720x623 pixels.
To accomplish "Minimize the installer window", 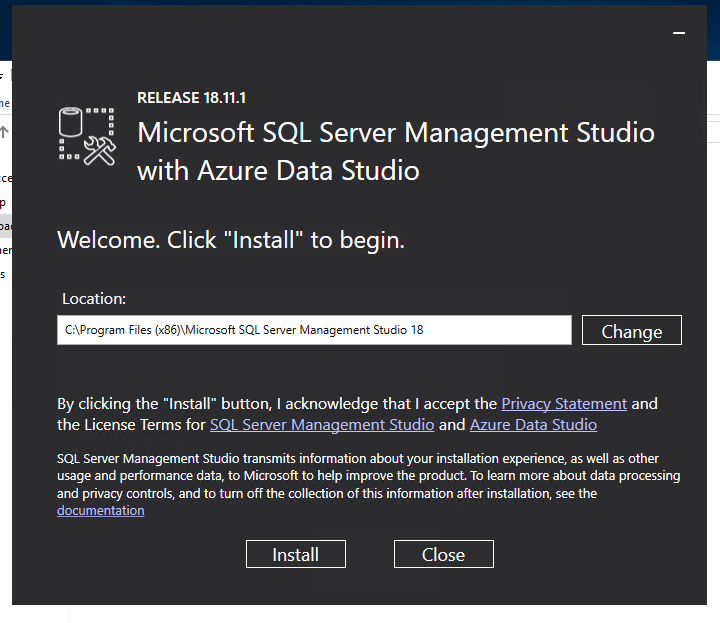I will pyautogui.click(x=679, y=33).
